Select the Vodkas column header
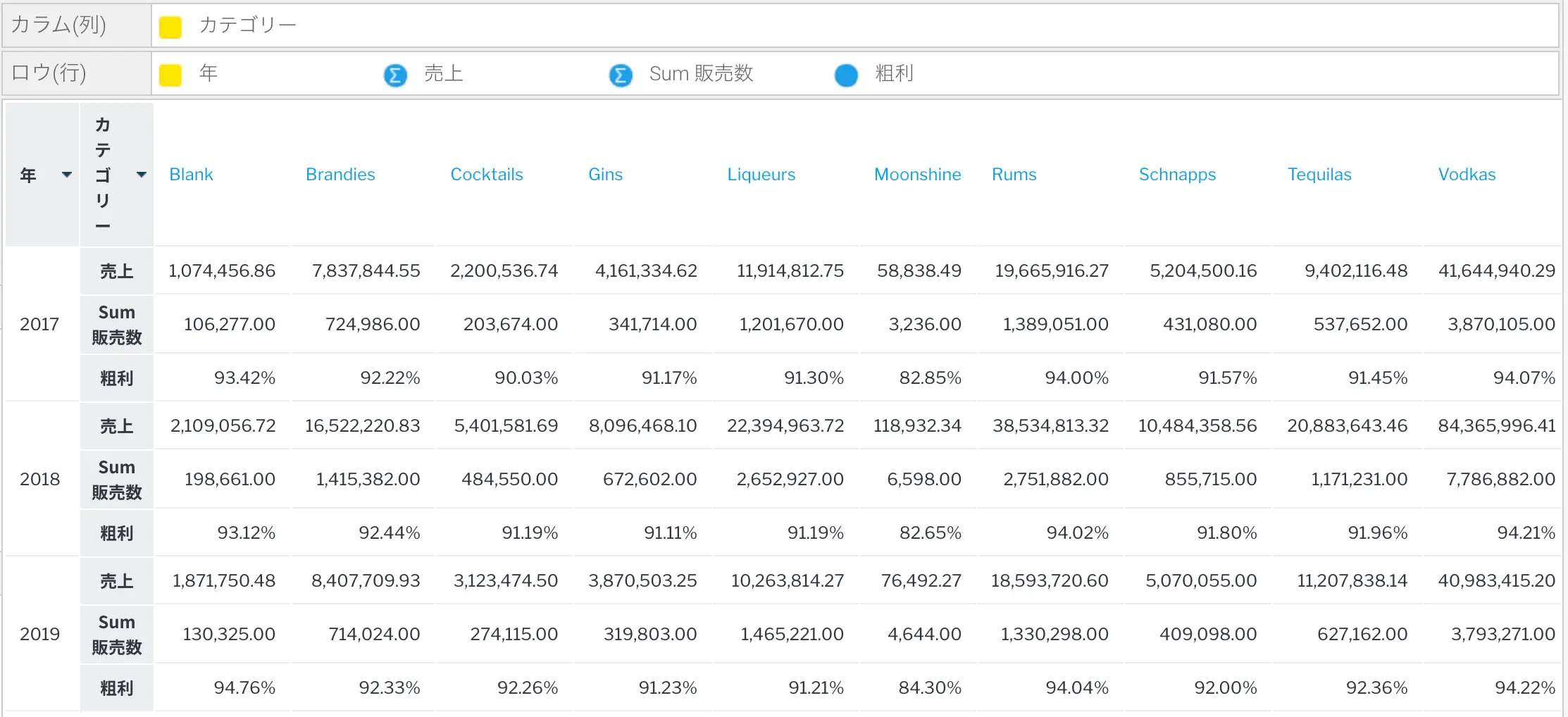Image resolution: width=1568 pixels, height=717 pixels. [1467, 175]
